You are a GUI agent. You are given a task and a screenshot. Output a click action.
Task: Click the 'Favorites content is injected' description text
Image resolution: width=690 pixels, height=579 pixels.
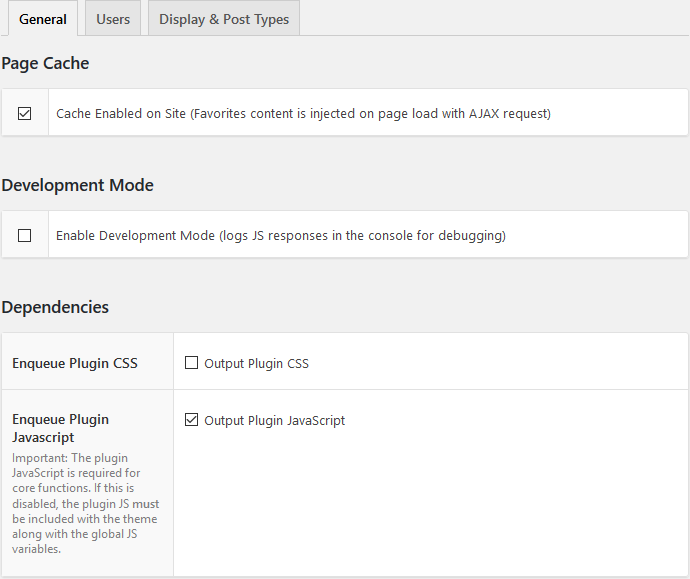tap(370, 114)
